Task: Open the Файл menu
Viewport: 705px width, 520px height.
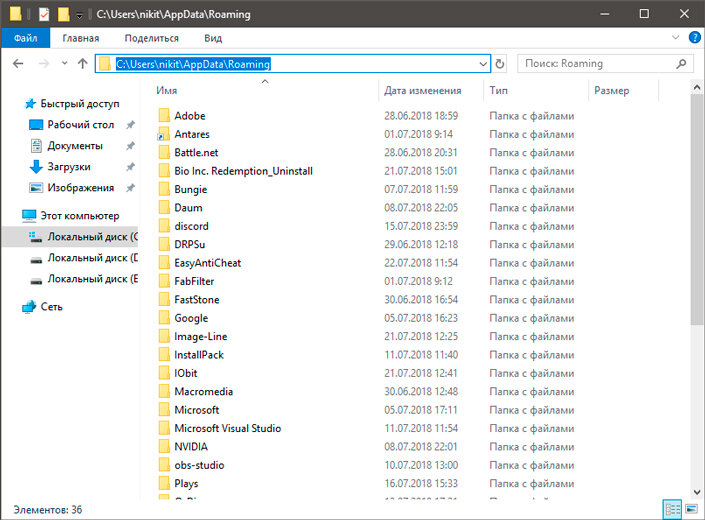Action: point(25,38)
